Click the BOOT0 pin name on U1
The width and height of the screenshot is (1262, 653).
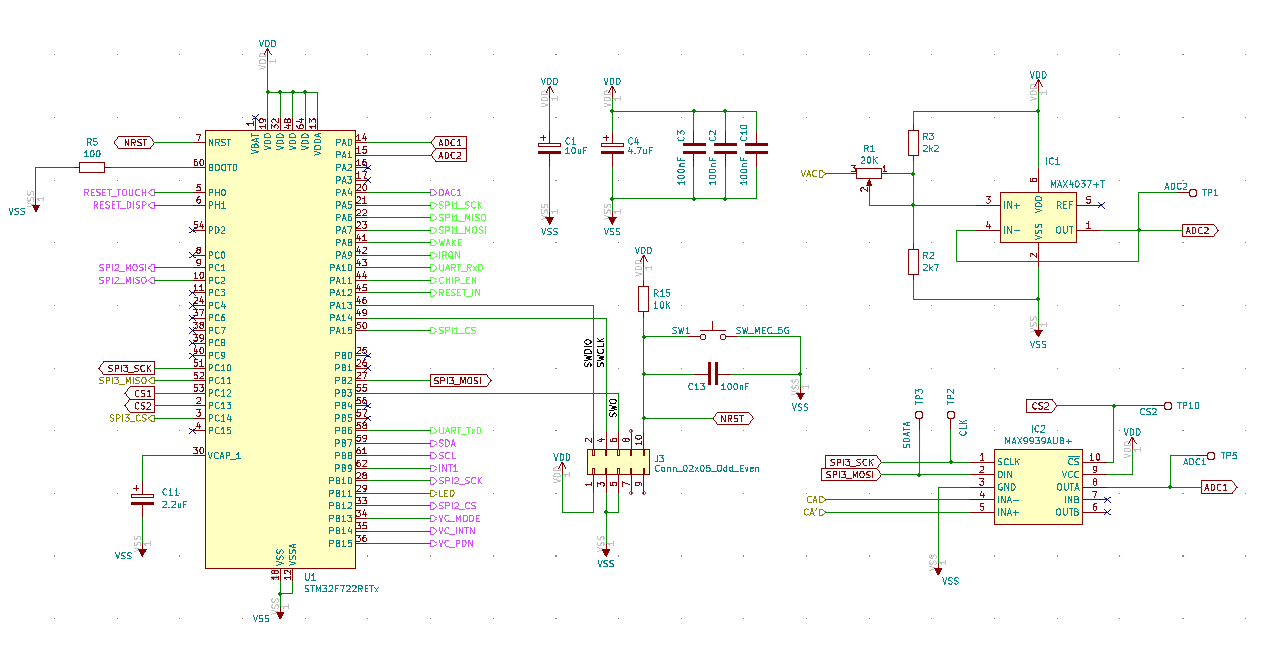(x=224, y=167)
